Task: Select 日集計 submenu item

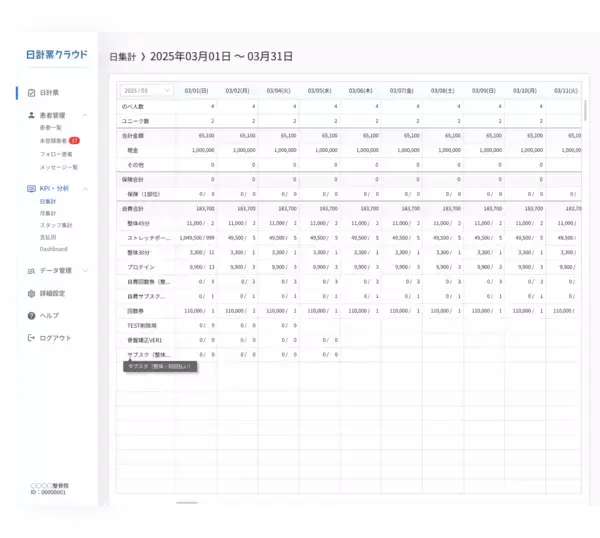Action: [48, 201]
